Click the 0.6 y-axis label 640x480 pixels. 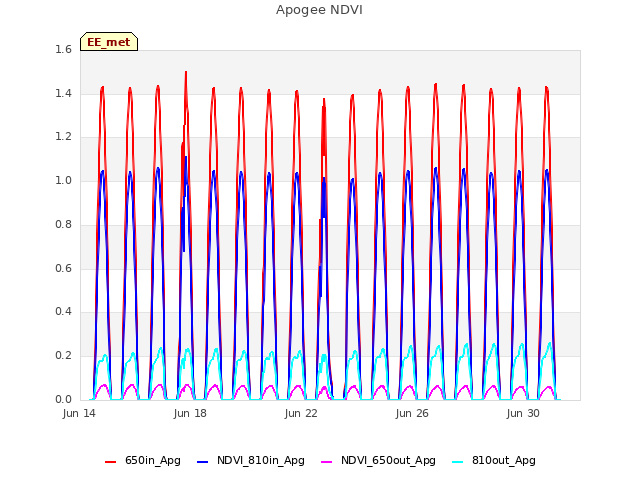click(x=63, y=268)
